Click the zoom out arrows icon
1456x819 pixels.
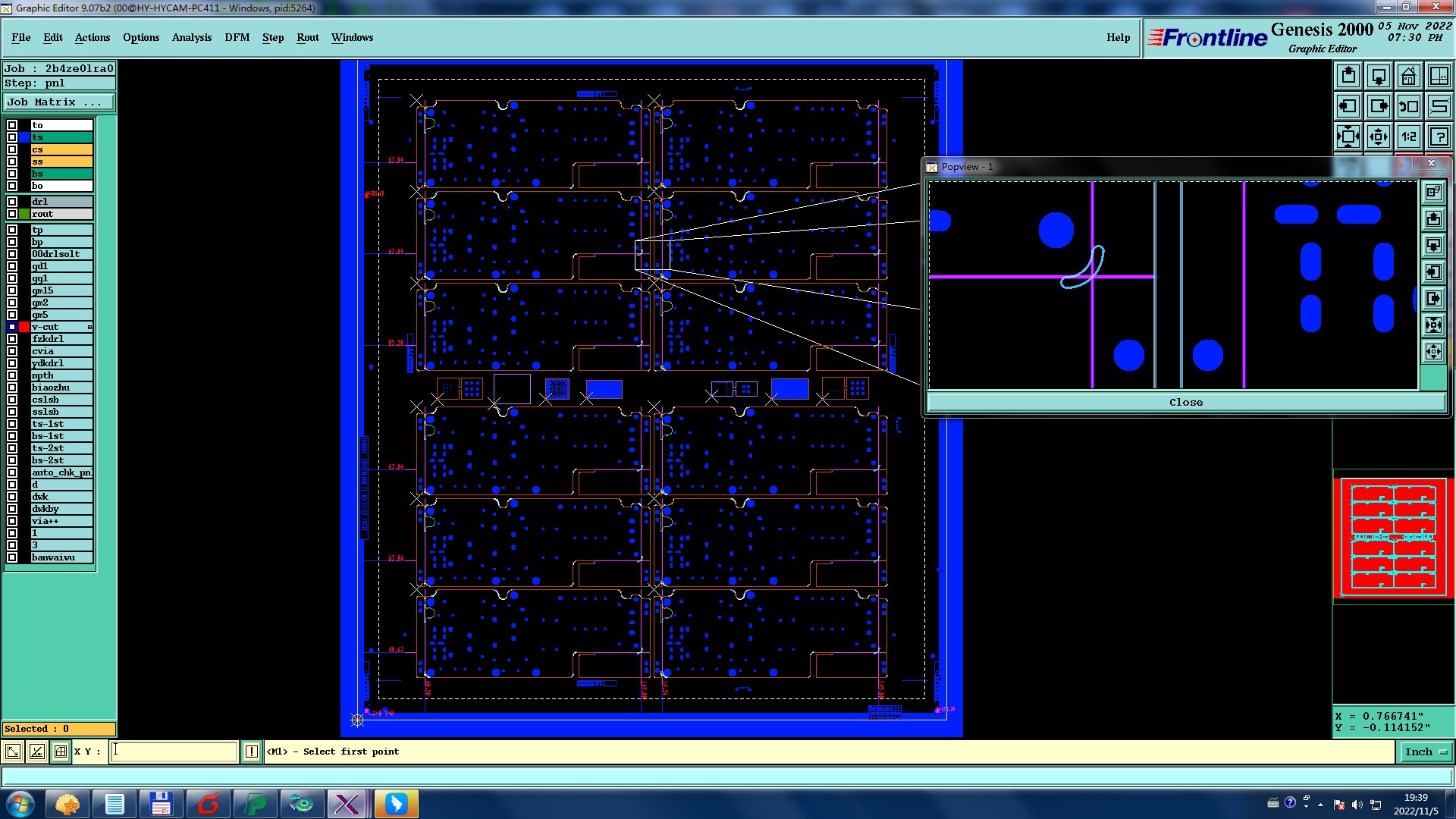pyautogui.click(x=1378, y=136)
